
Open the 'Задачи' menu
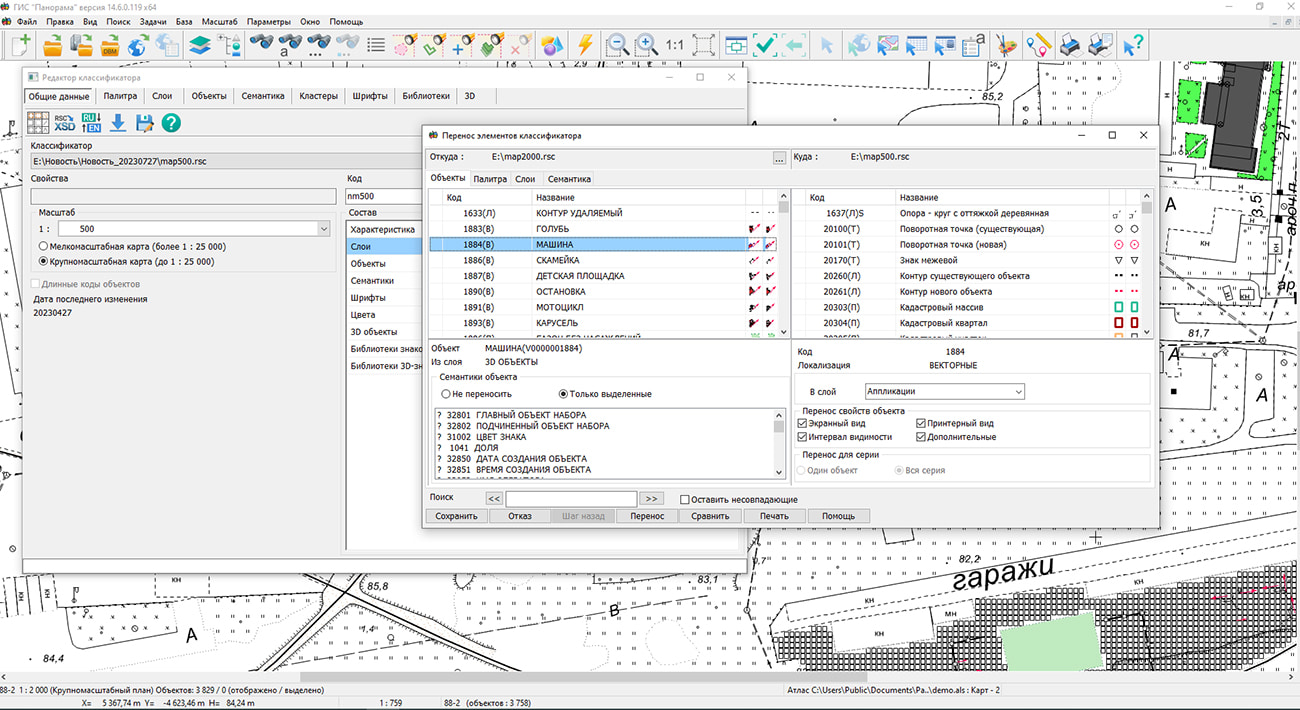153,22
